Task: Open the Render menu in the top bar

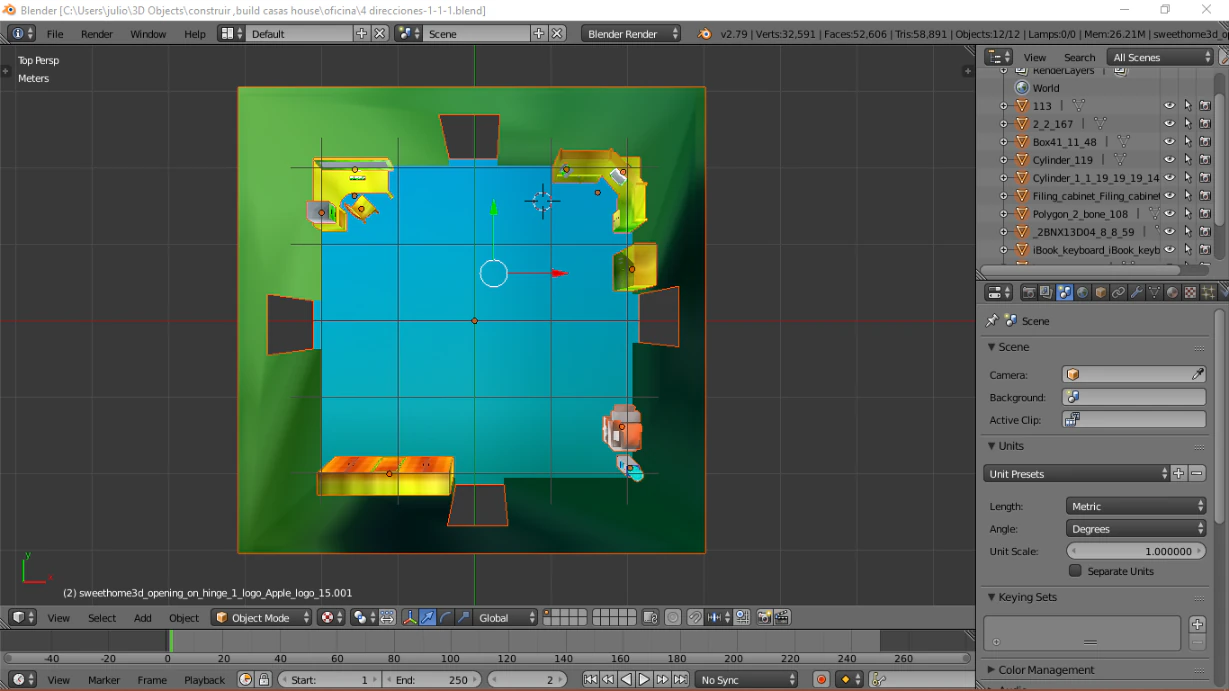Action: [x=97, y=33]
